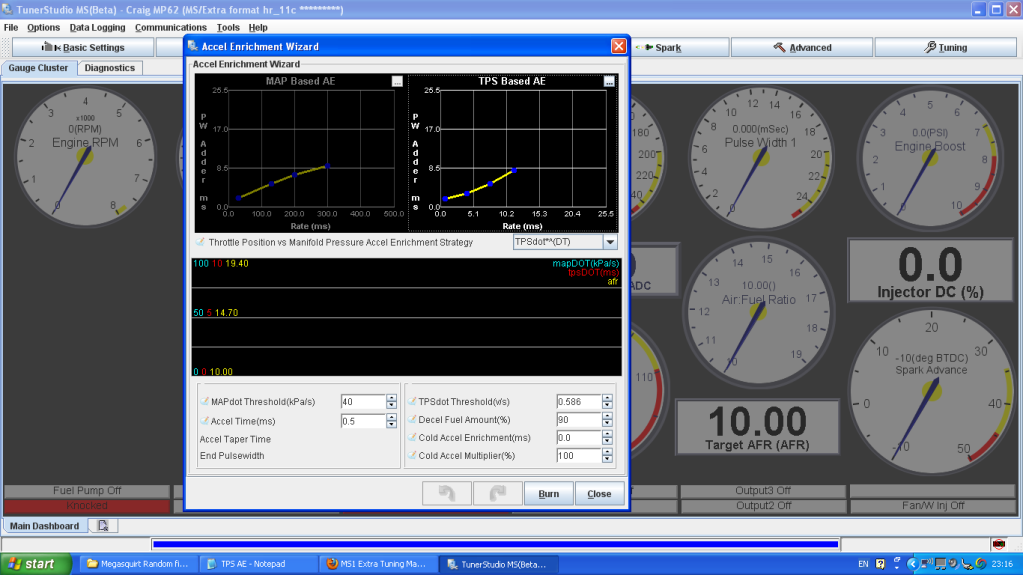Open the Data Logging menu
Viewport: 1023px width, 575px height.
97,27
